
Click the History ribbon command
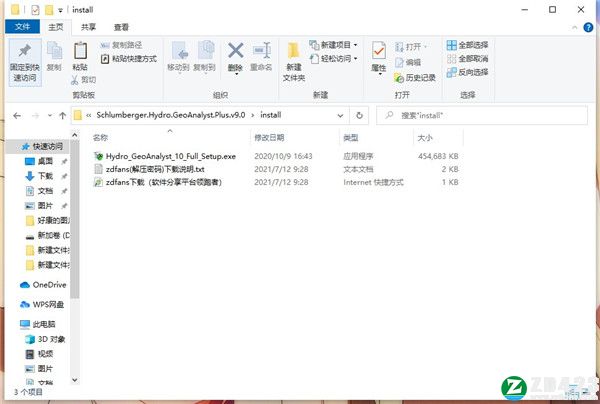coord(415,78)
